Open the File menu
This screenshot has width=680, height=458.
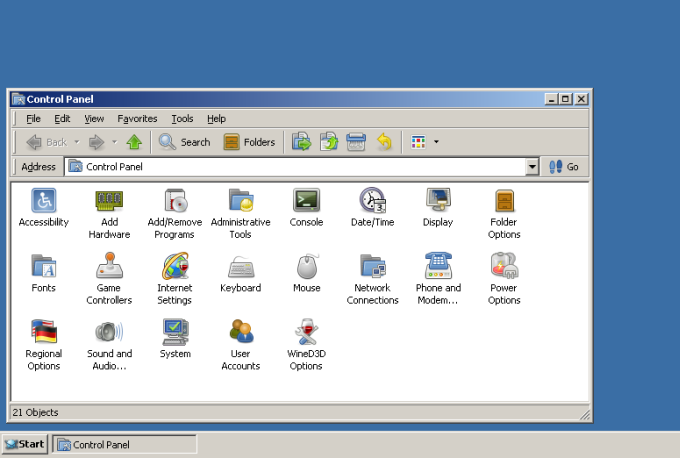coord(33,118)
